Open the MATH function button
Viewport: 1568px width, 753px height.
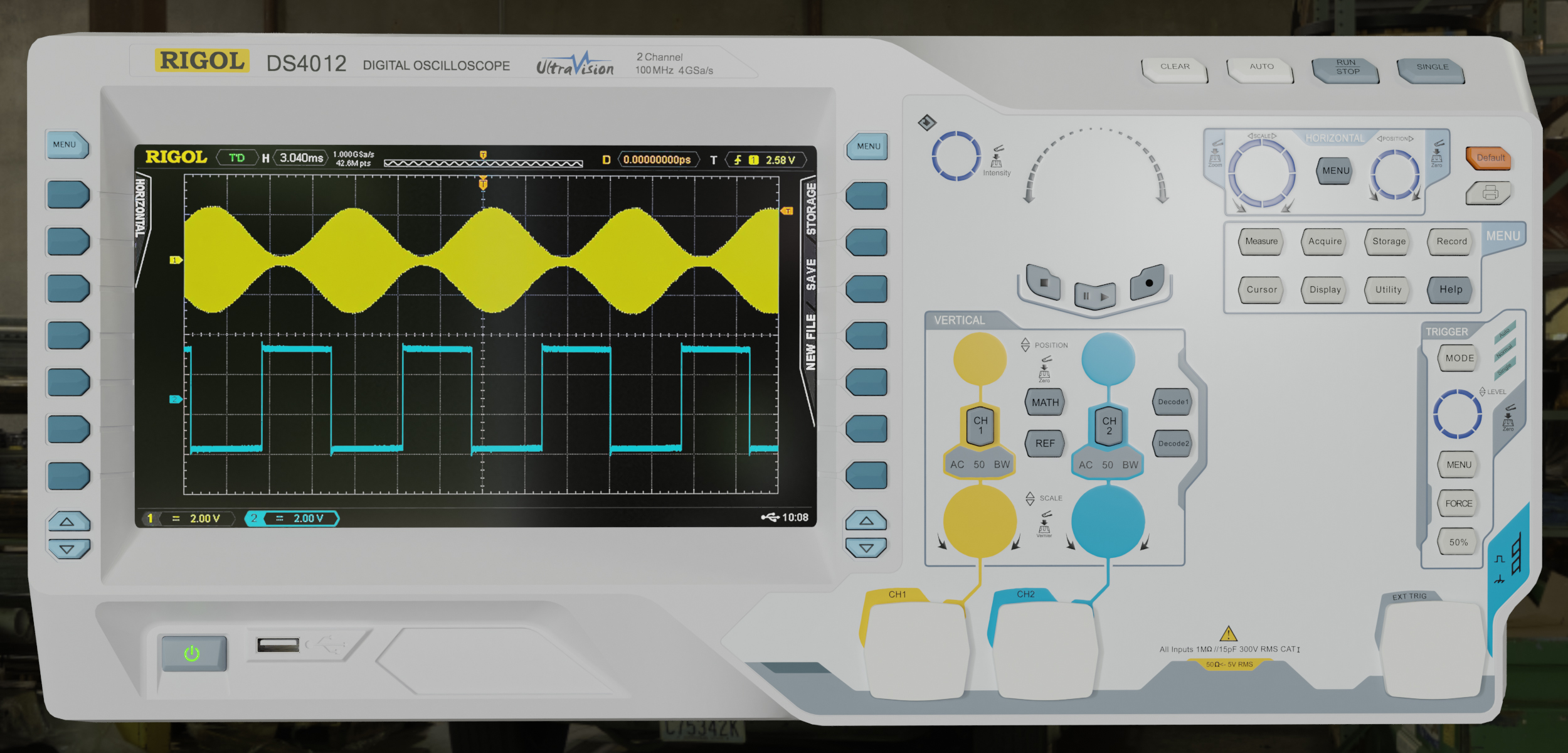tap(1045, 403)
